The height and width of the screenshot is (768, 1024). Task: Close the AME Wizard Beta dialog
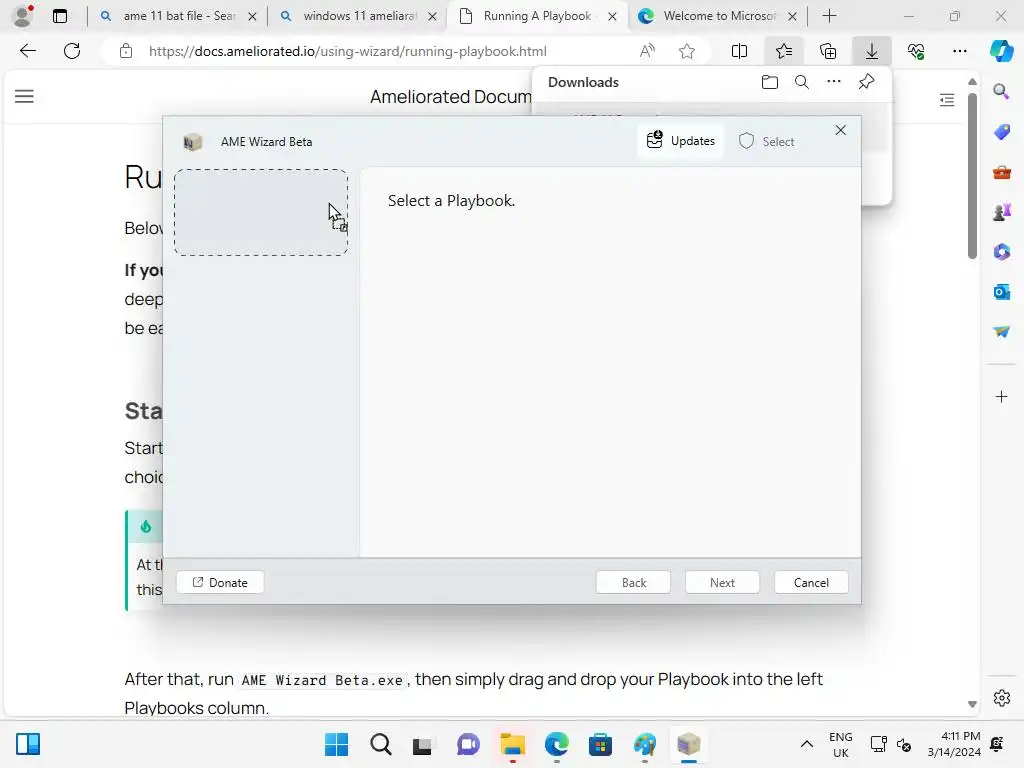point(840,131)
